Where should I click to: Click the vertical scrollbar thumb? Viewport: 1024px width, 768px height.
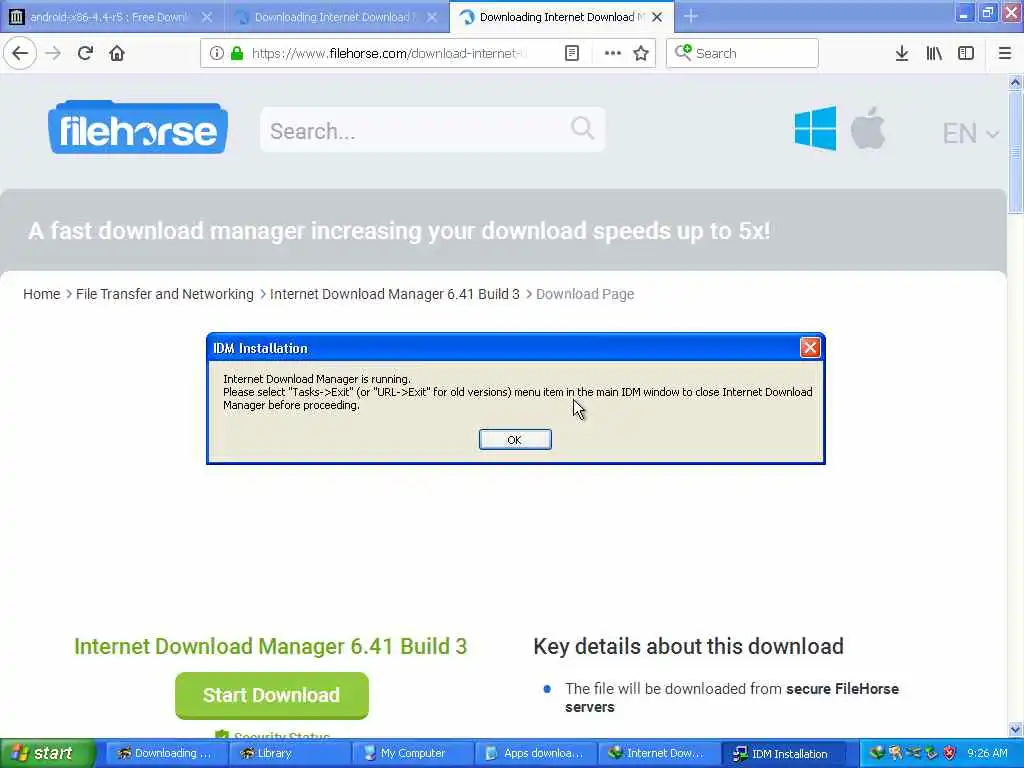coord(1015,152)
